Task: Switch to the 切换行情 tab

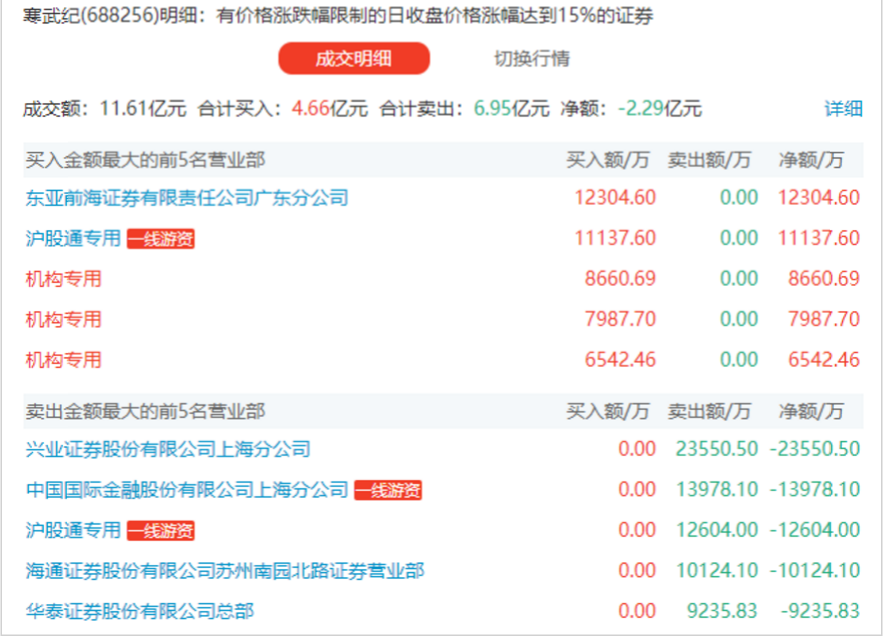Action: tap(532, 59)
